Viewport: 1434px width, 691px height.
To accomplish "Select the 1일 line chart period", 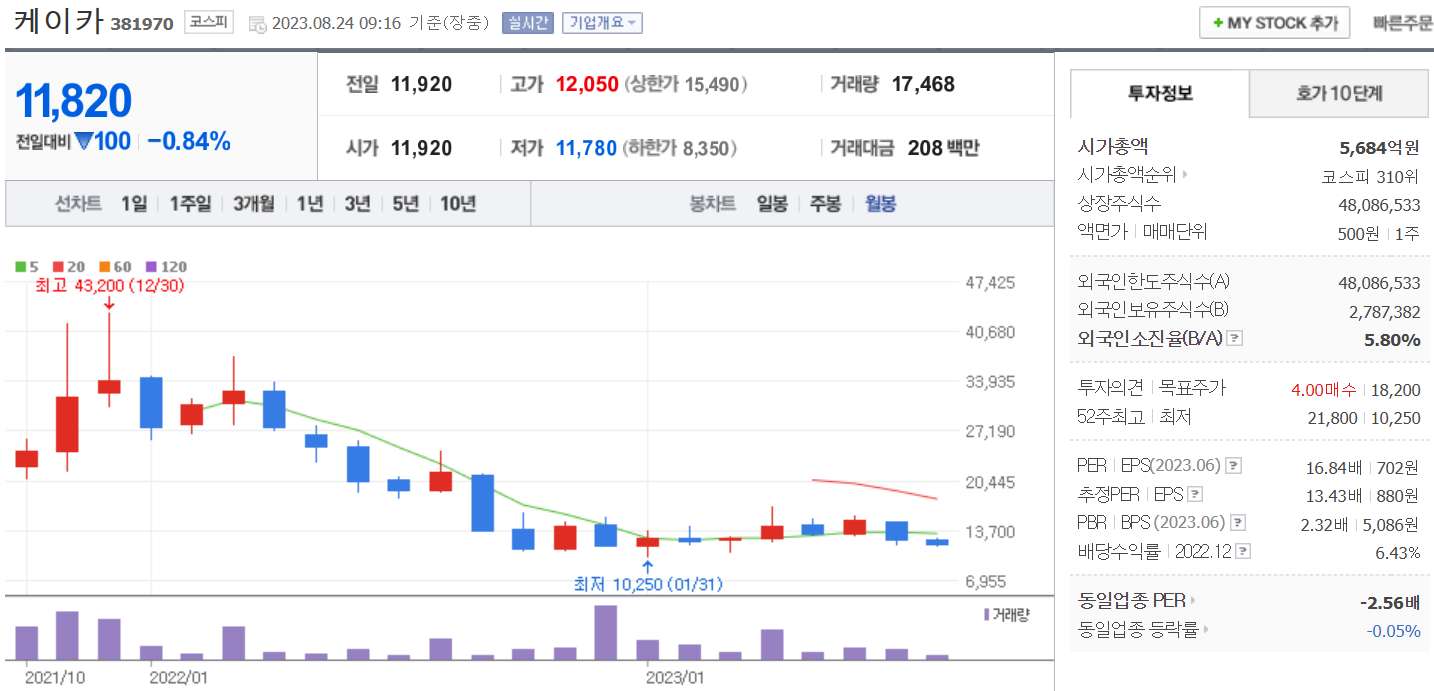I will click(134, 204).
